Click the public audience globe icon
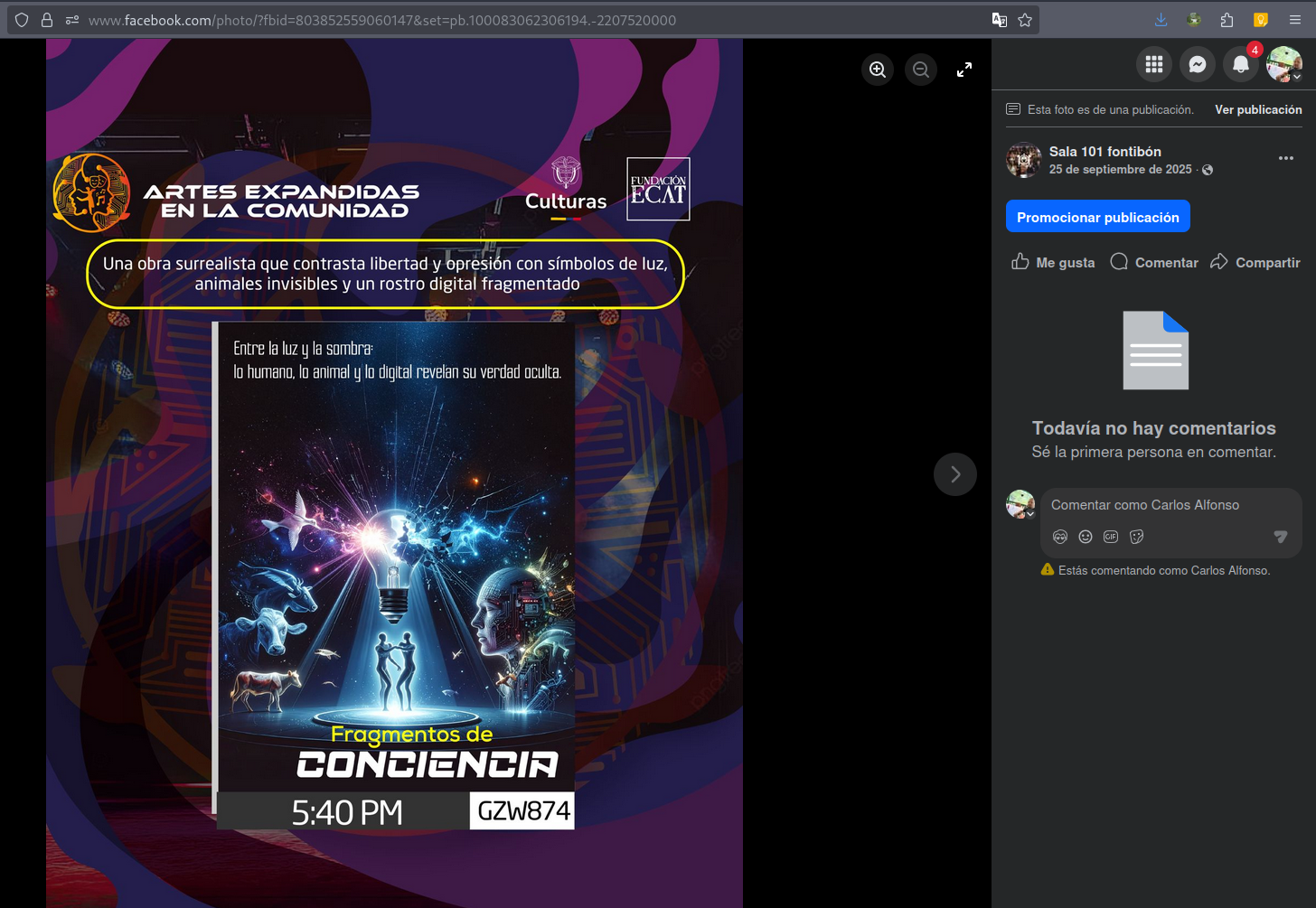1316x908 pixels. 1208,170
